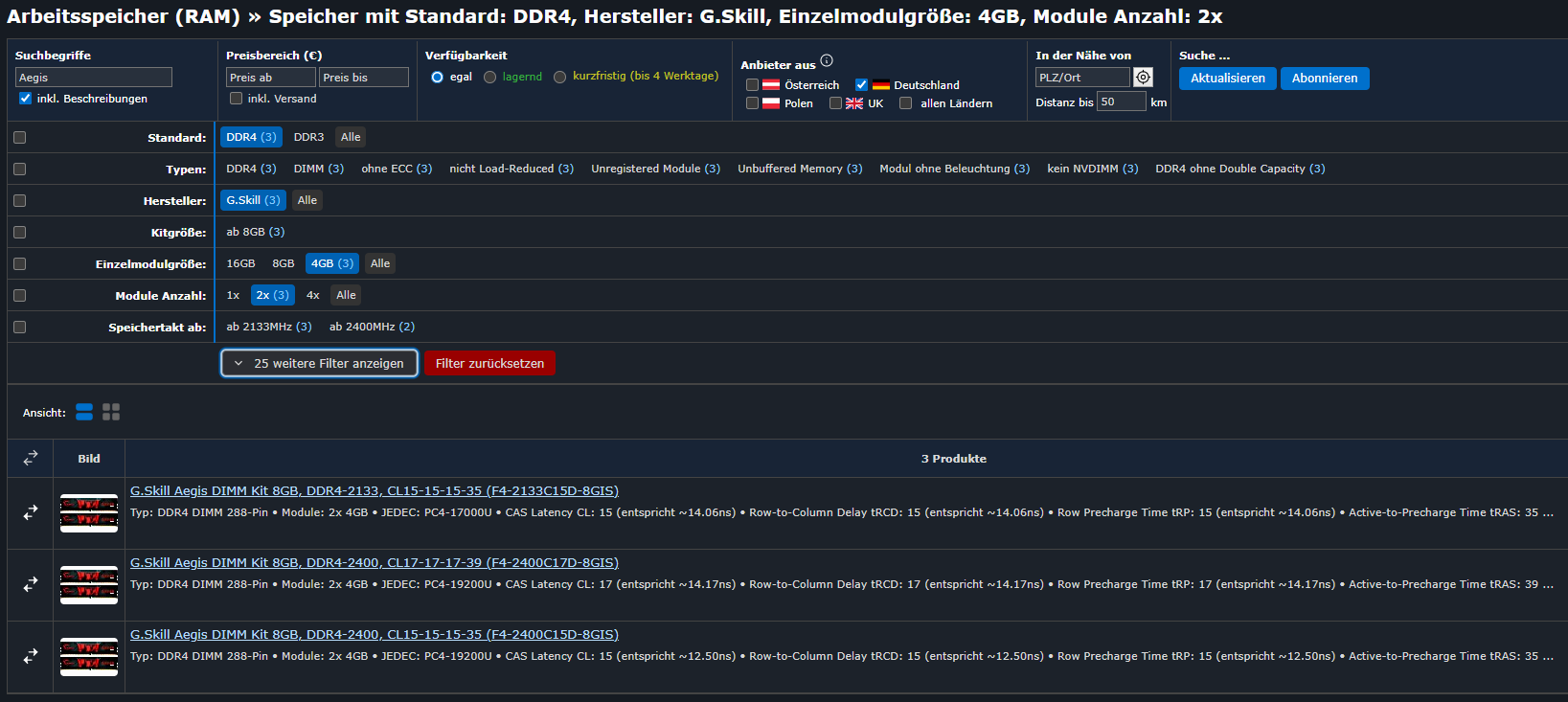Select G.Skill (3) manufacturer filter

pos(253,200)
